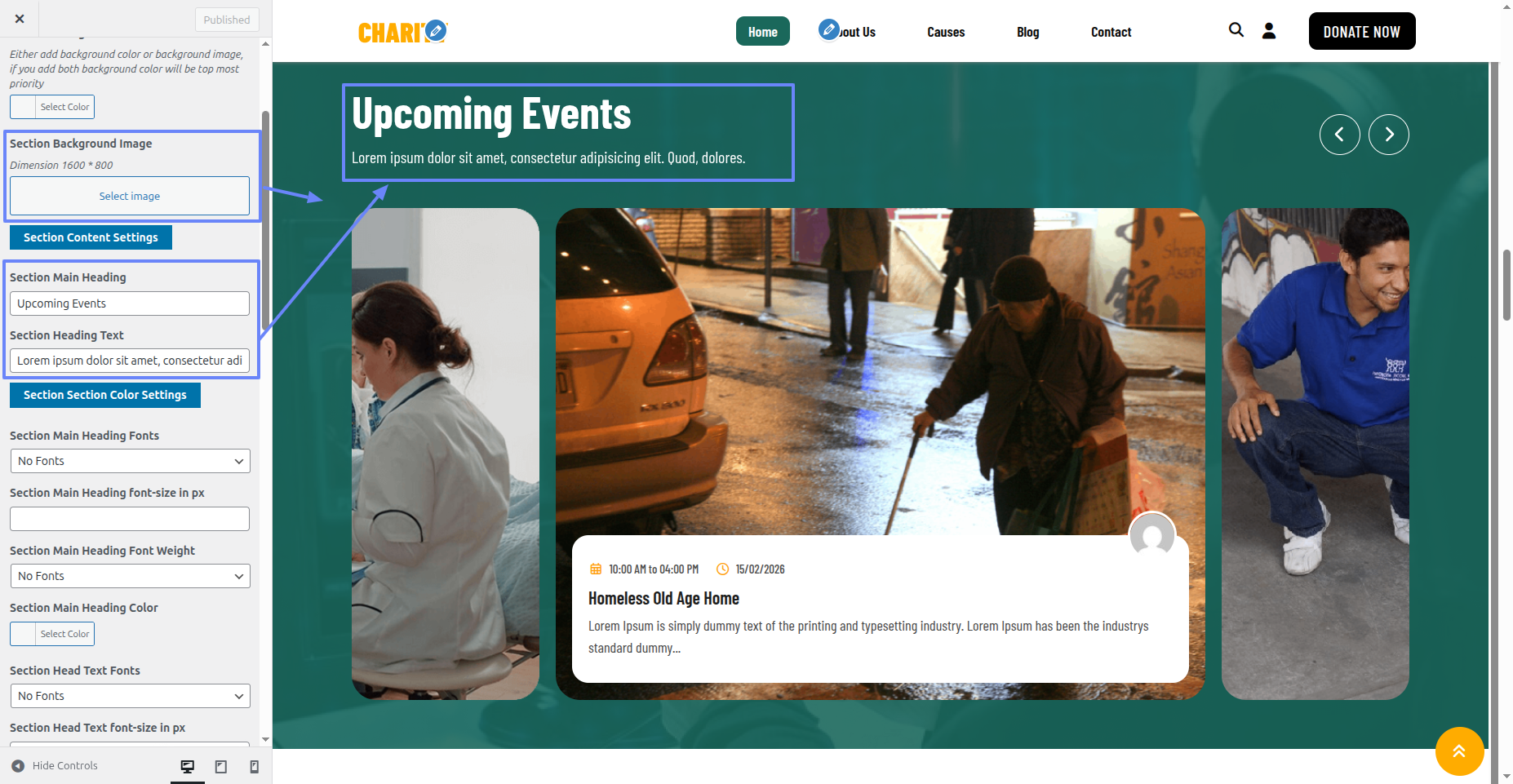Screen dimensions: 1513x784
Task: Click the scroll-to-top orange button
Action: point(1459,751)
